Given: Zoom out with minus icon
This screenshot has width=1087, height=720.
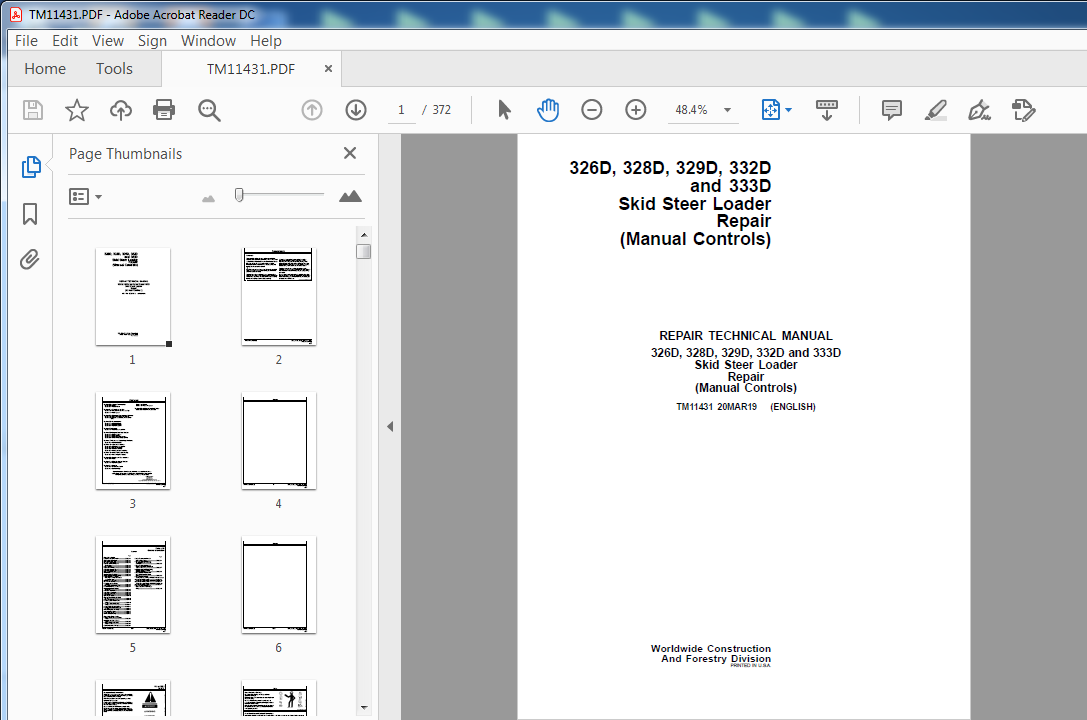Looking at the screenshot, I should pyautogui.click(x=591, y=109).
